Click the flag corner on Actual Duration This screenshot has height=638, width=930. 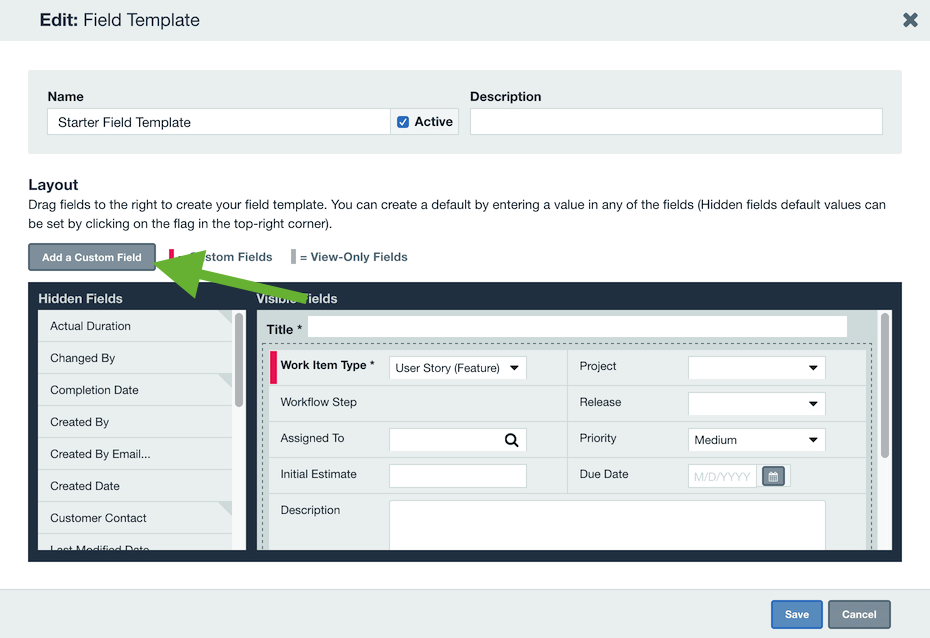coord(227,315)
